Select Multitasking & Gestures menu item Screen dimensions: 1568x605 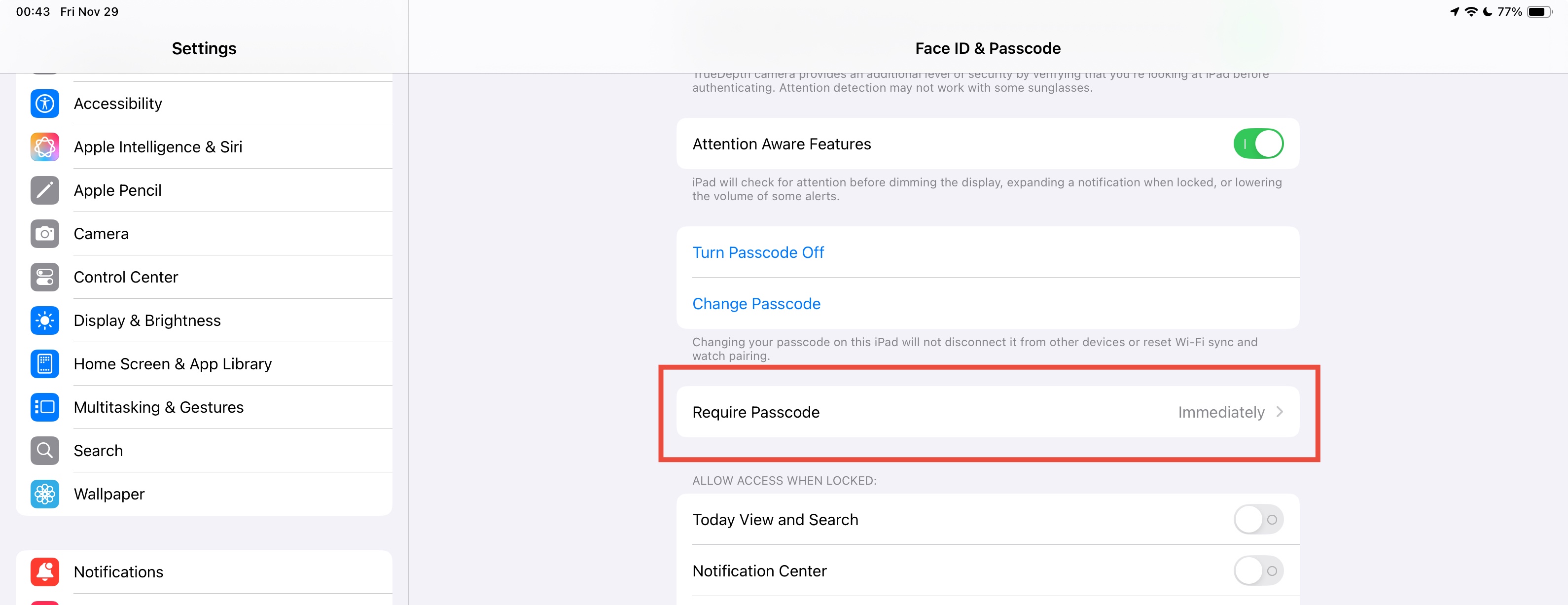(x=158, y=407)
